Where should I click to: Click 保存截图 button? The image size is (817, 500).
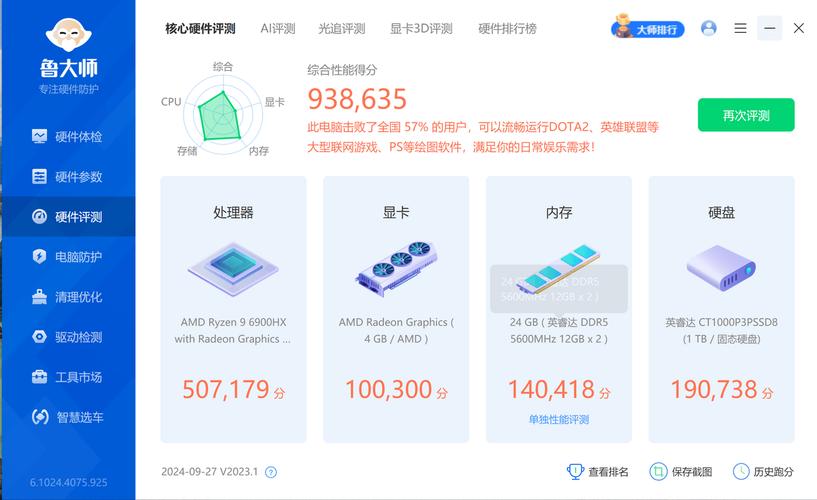click(x=680, y=472)
